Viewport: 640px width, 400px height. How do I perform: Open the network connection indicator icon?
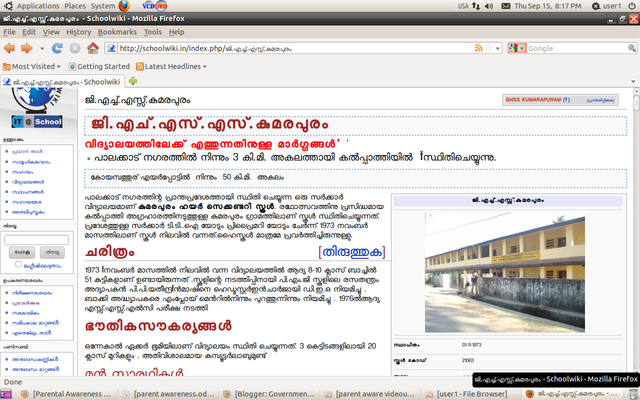click(x=476, y=6)
